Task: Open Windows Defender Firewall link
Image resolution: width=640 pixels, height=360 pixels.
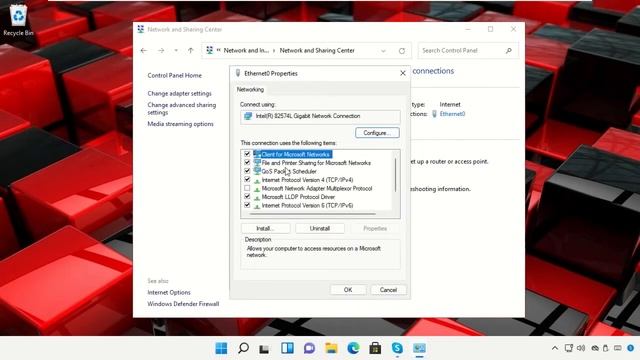Action: click(x=183, y=304)
